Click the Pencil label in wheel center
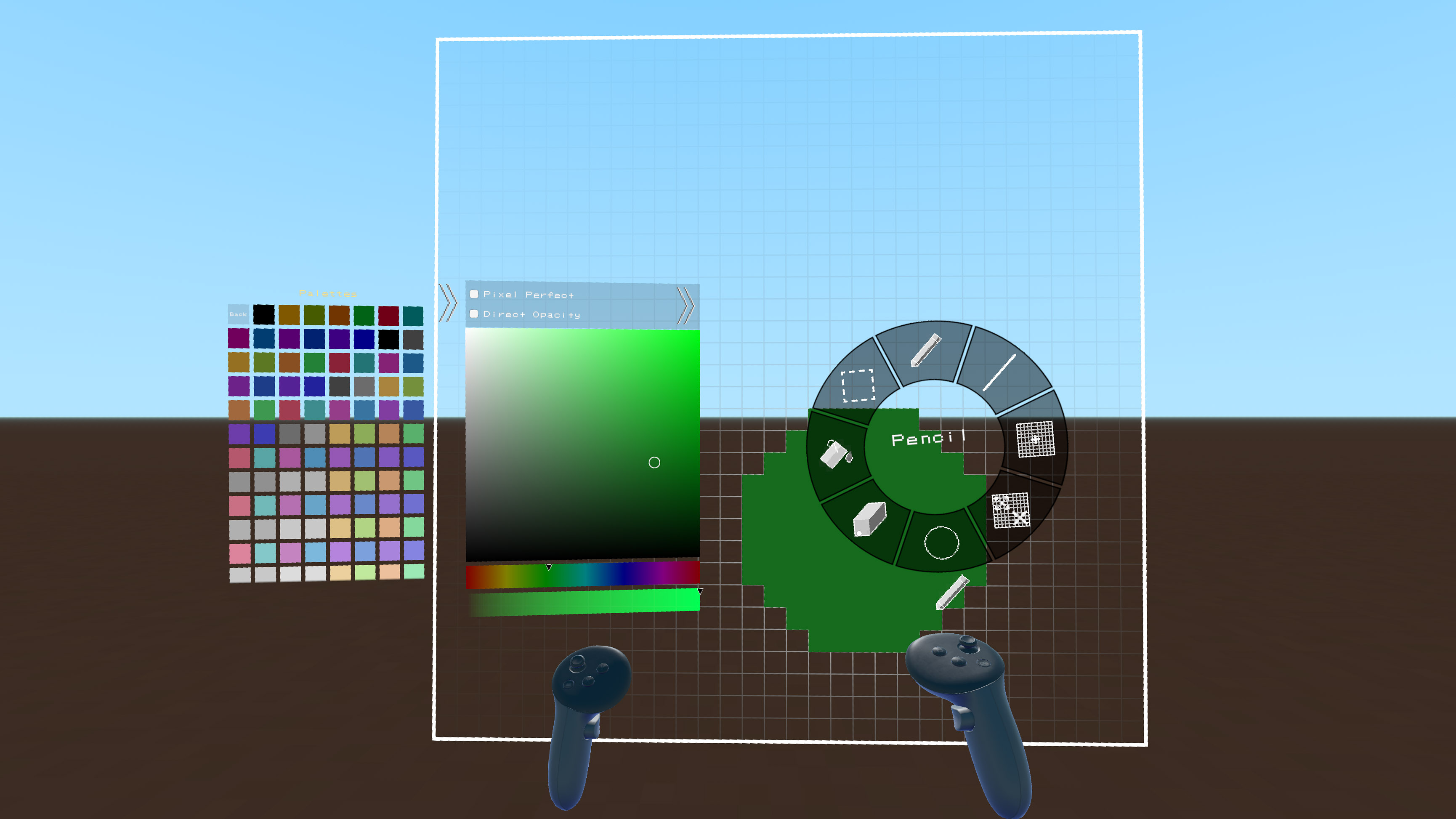The image size is (1456, 819). pyautogui.click(x=927, y=439)
